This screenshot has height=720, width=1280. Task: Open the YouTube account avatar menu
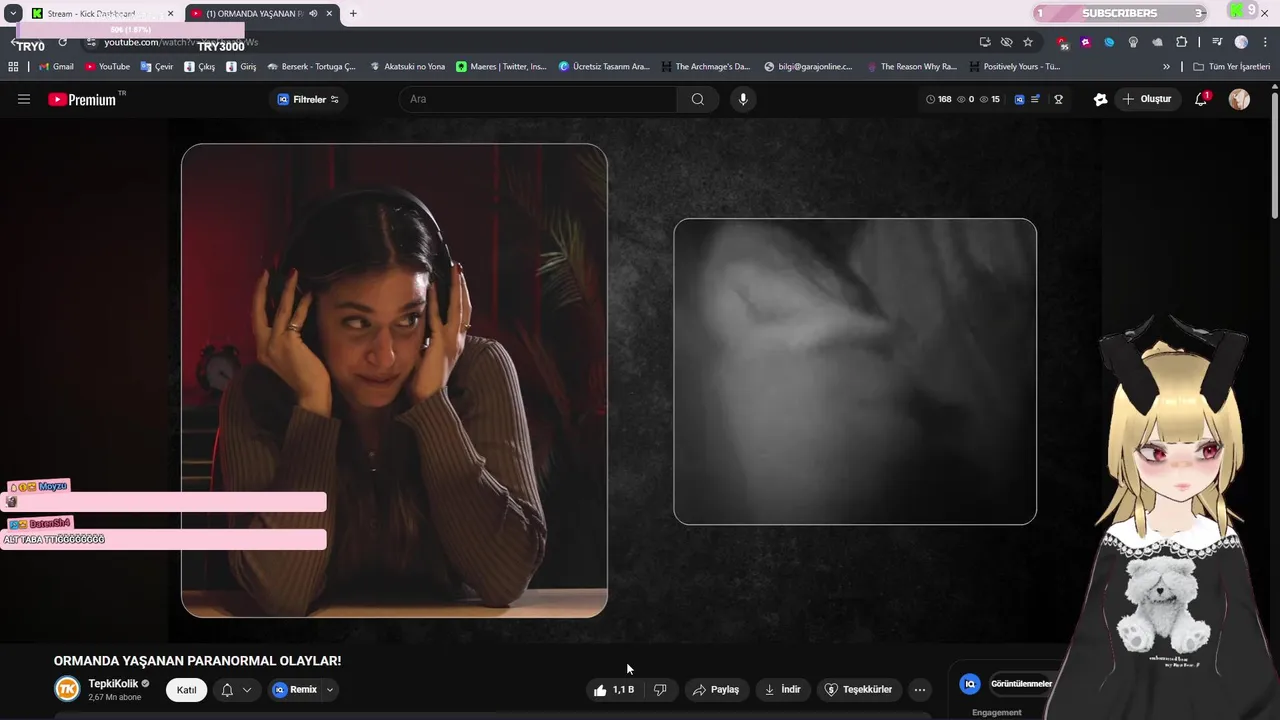[1239, 99]
